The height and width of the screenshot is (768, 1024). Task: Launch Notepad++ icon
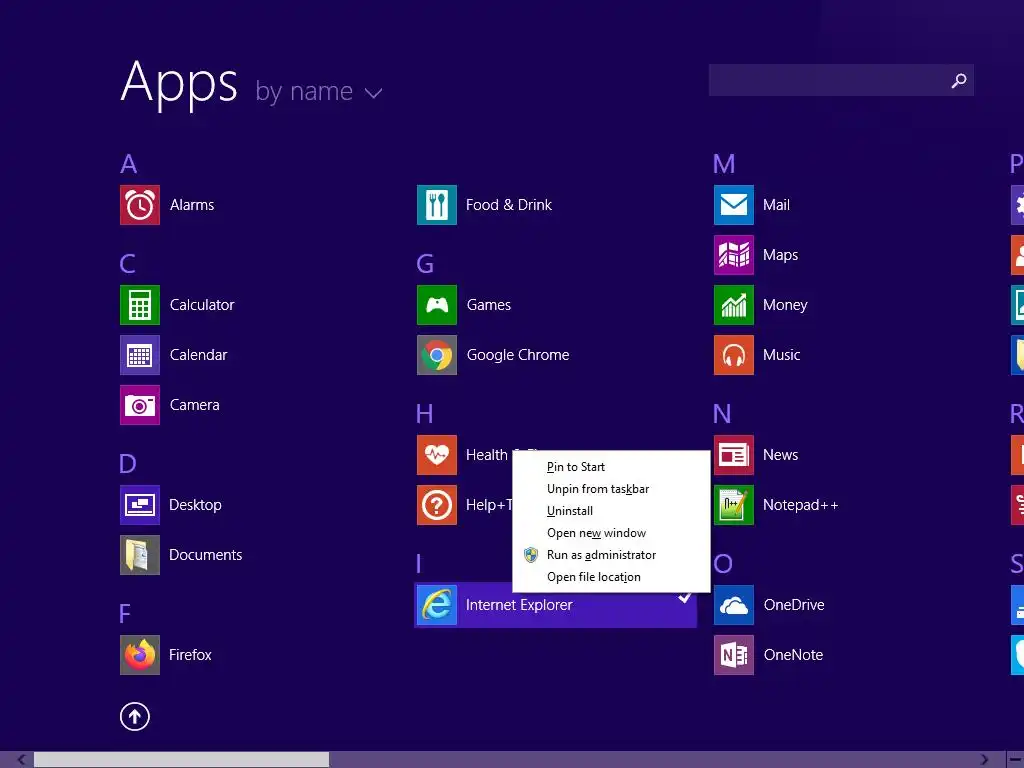pyautogui.click(x=734, y=505)
